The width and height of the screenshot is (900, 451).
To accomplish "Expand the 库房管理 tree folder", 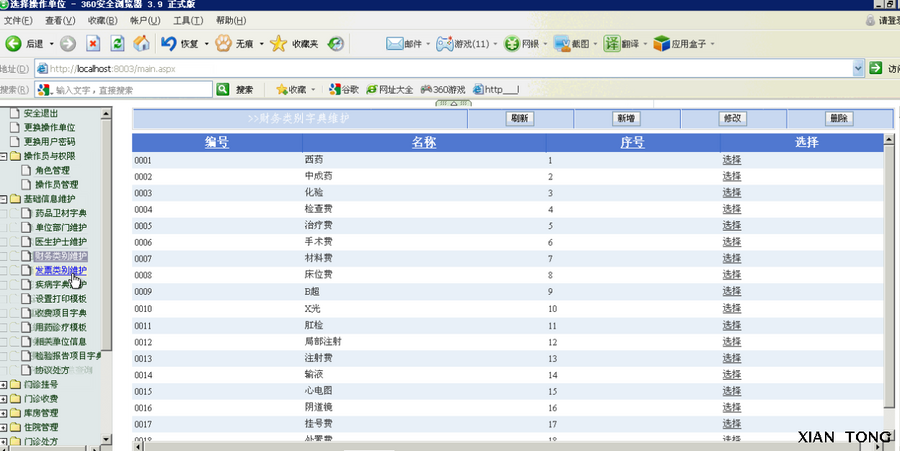I will pyautogui.click(x=3, y=413).
